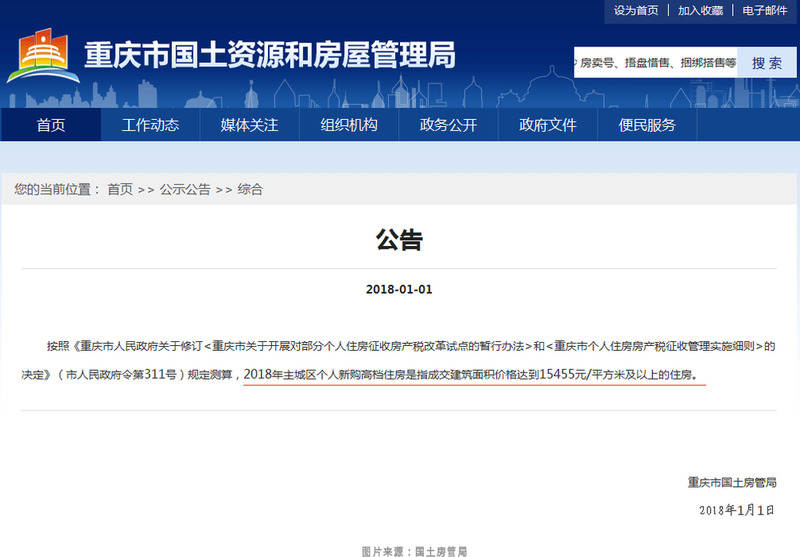Click the Chongqing bureau building logo

pyautogui.click(x=38, y=56)
